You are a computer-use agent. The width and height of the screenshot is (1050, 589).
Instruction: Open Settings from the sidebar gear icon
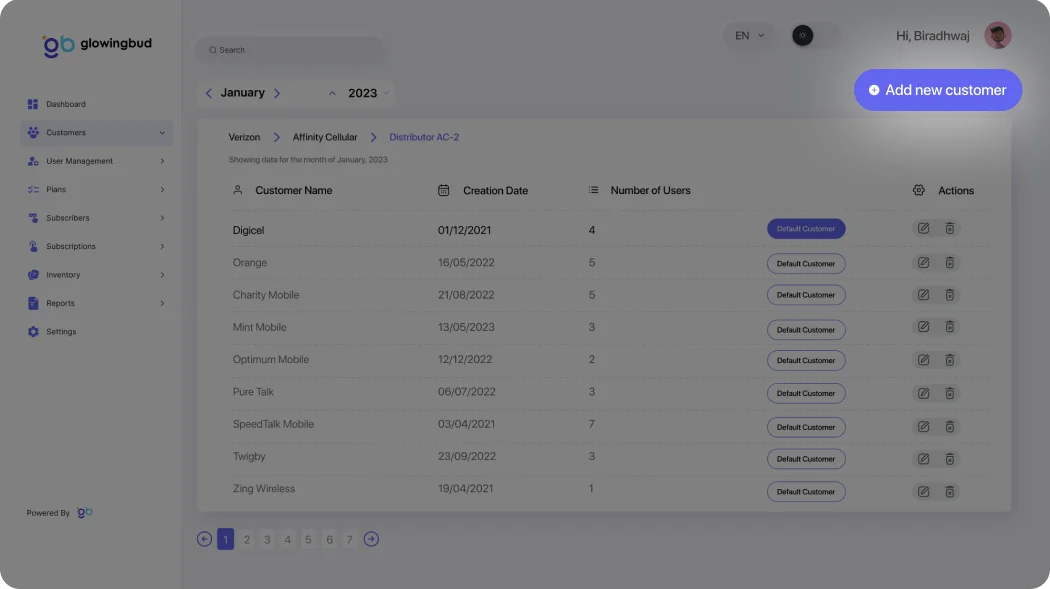[x=33, y=332]
